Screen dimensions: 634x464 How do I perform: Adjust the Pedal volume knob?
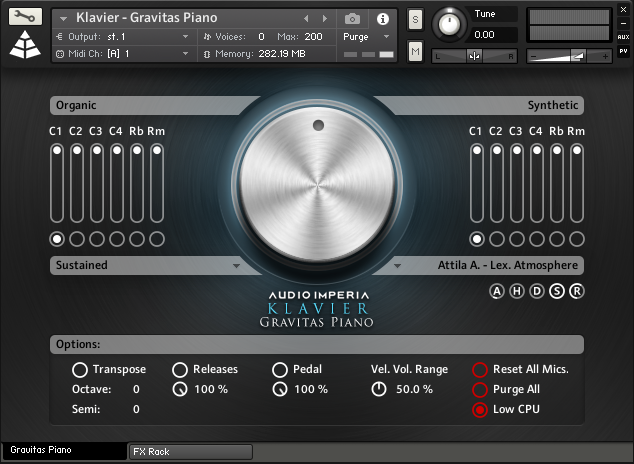(280, 389)
